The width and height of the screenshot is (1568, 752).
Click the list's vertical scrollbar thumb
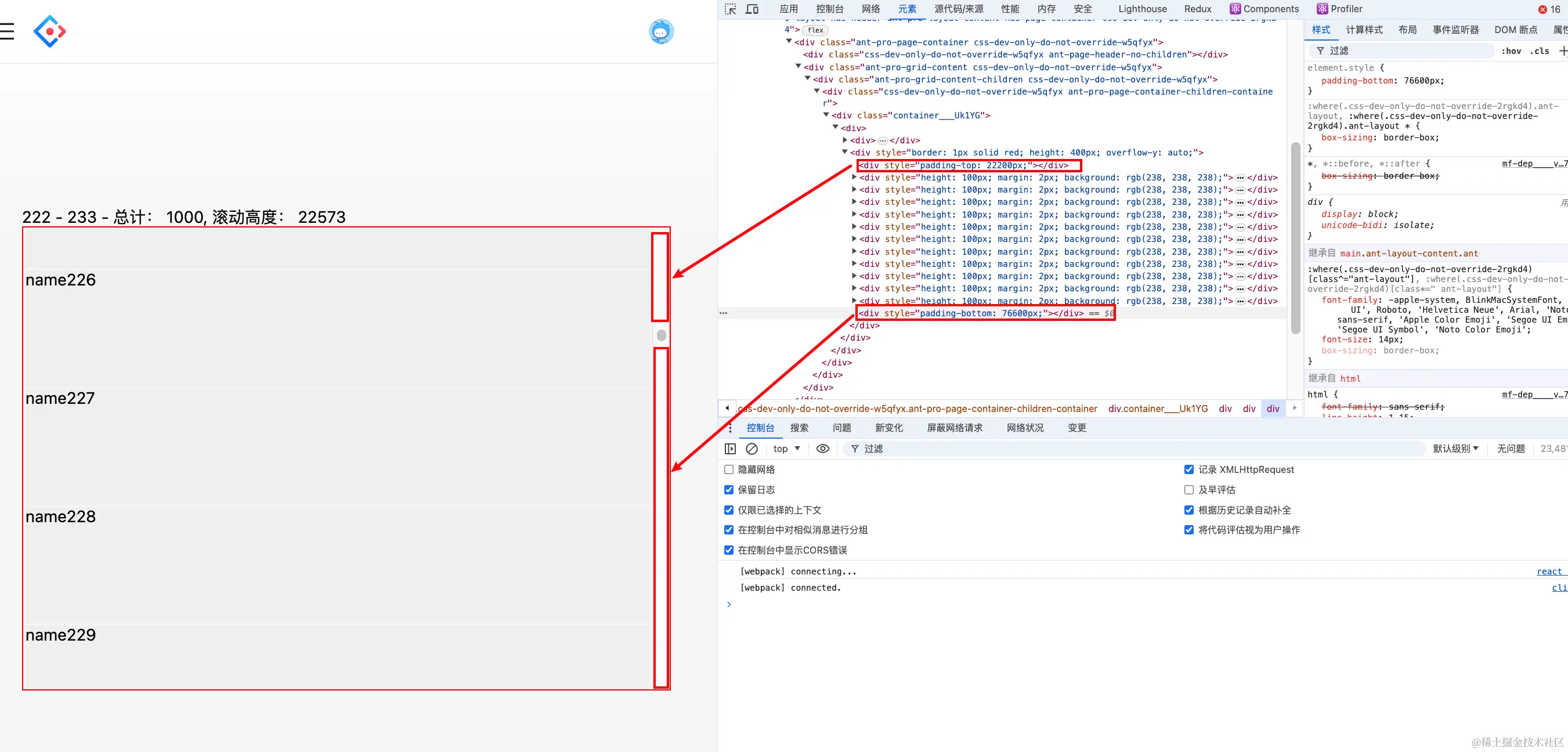(662, 335)
